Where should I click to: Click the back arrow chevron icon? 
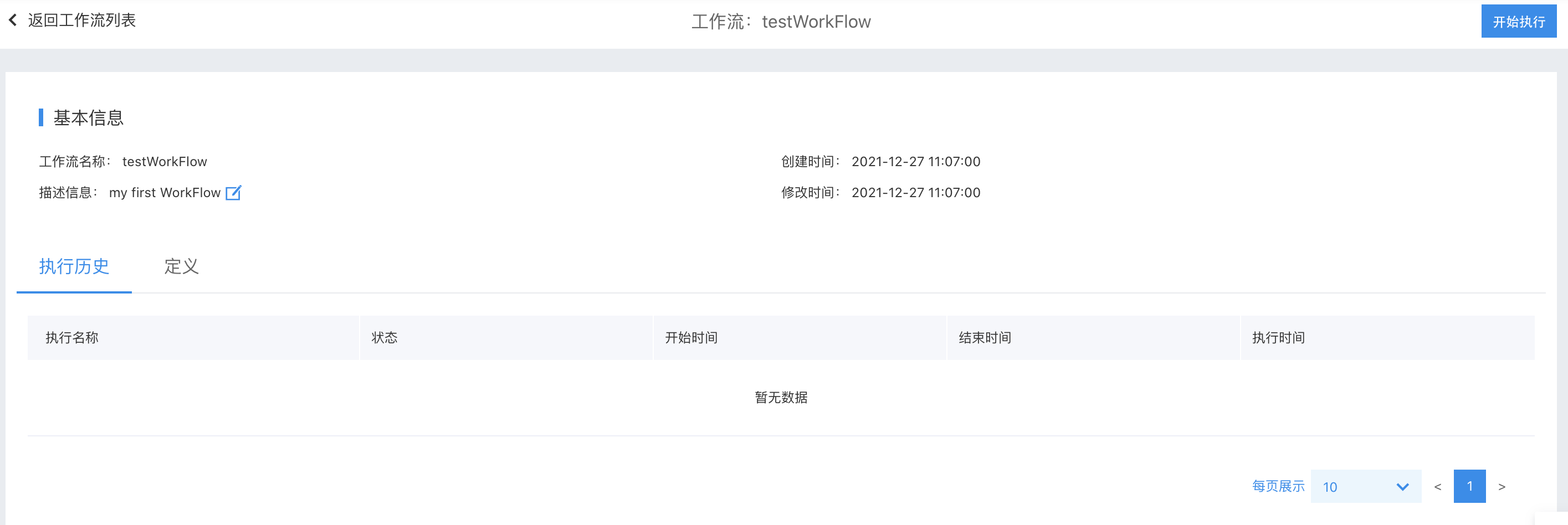coord(13,20)
